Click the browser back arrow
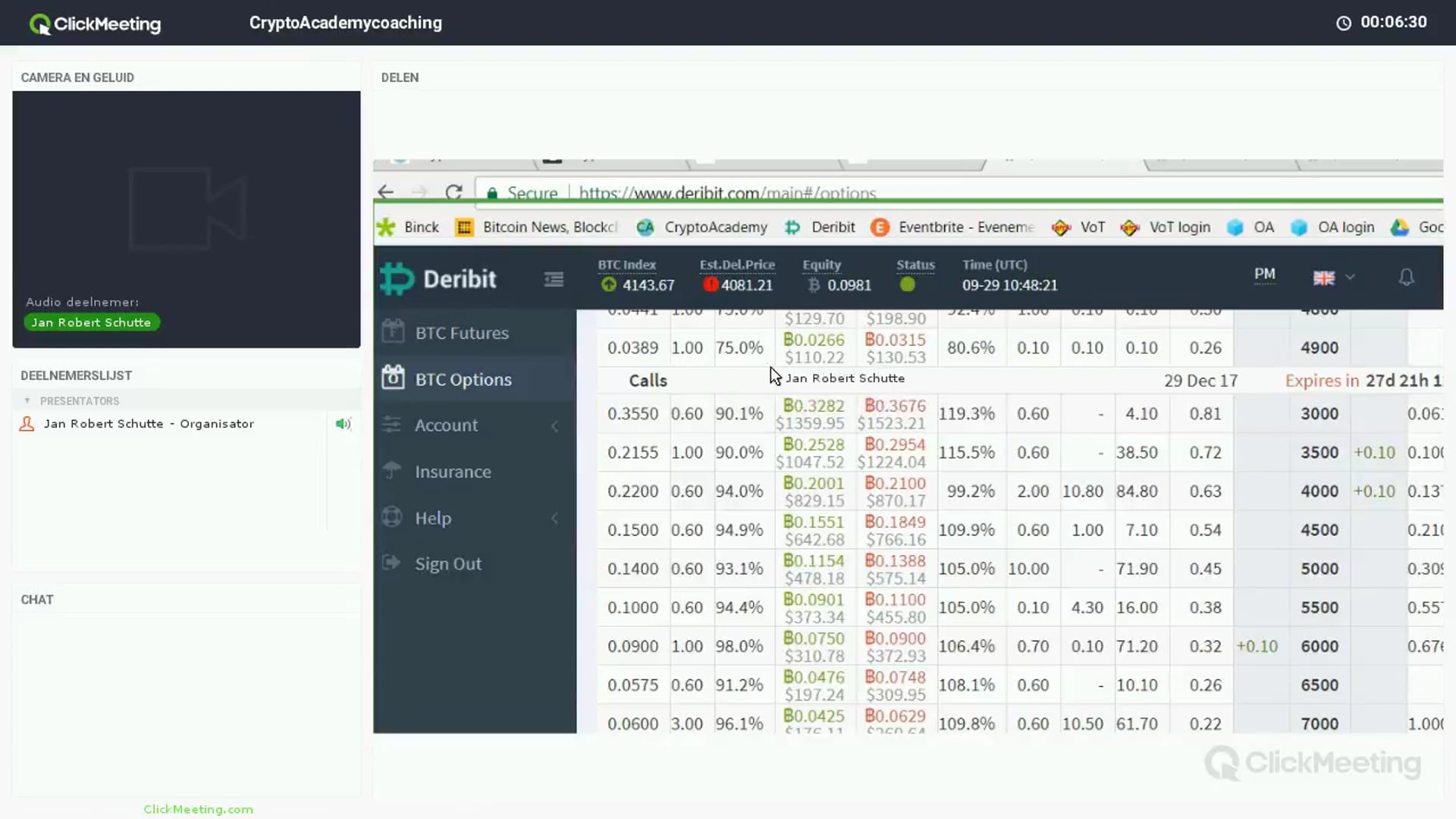1456x819 pixels. coord(385,192)
